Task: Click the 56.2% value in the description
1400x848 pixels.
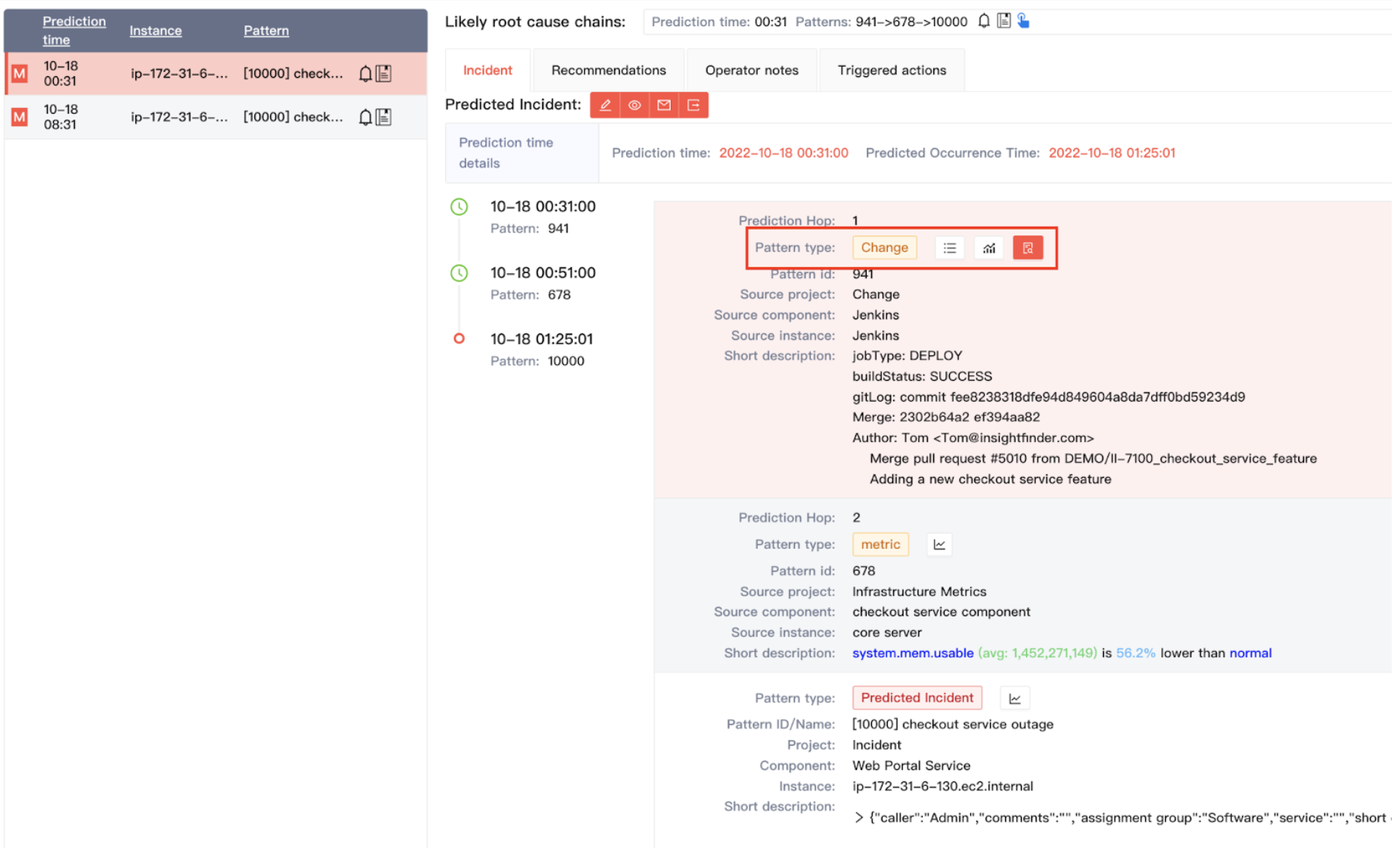Action: [x=1135, y=654]
